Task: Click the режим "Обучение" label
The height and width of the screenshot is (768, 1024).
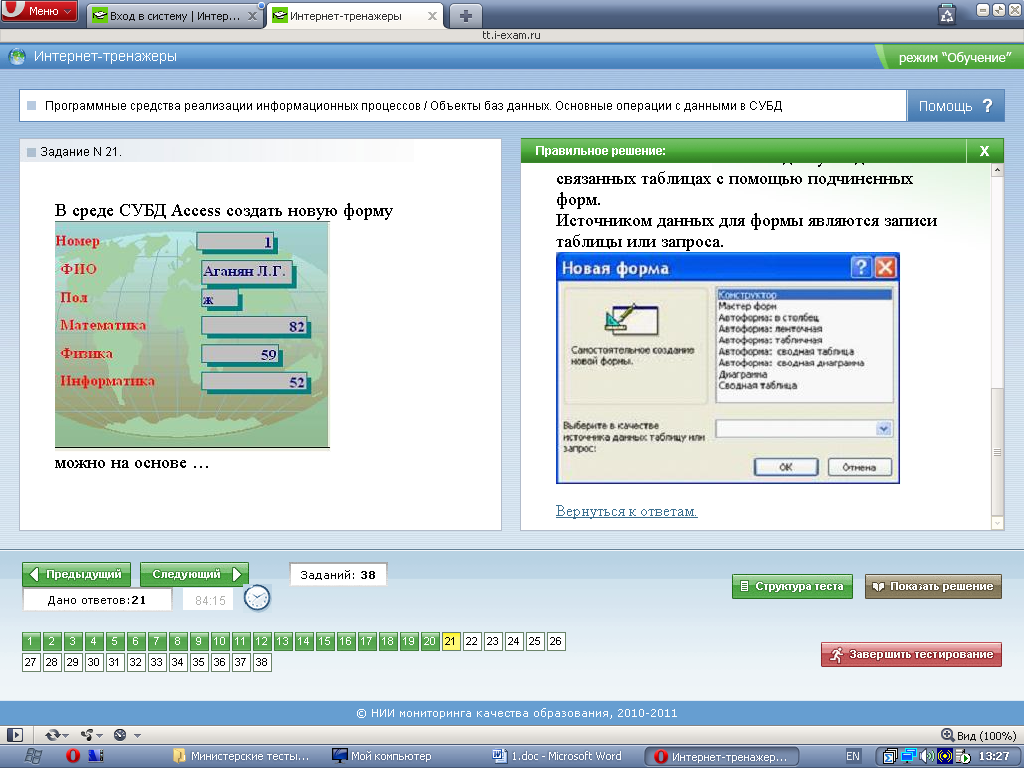Action: click(x=954, y=57)
